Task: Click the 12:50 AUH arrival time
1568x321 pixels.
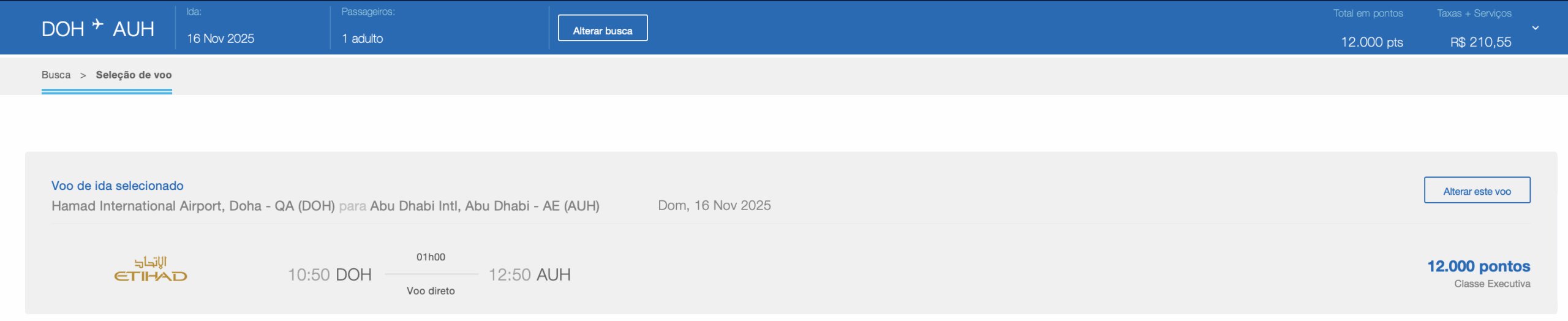Action: 529,274
